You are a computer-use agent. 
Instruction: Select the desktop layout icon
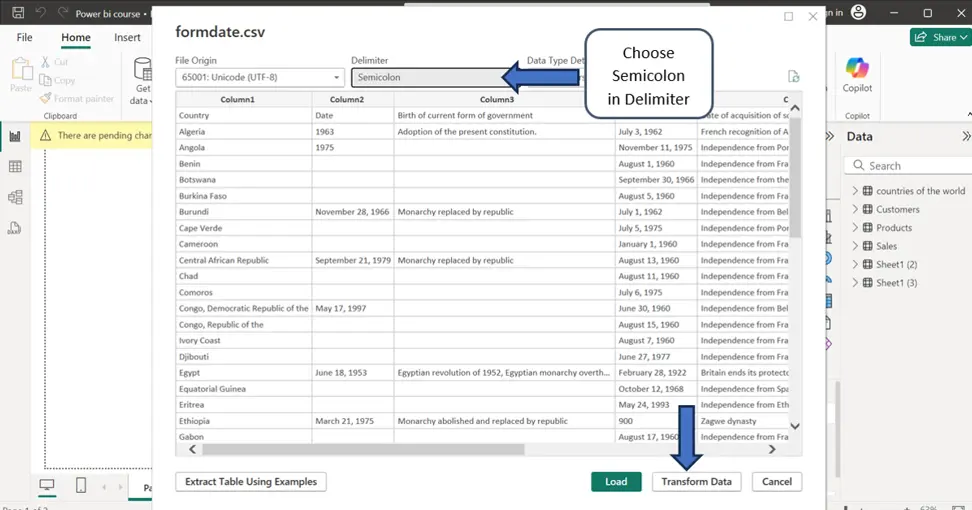46,485
